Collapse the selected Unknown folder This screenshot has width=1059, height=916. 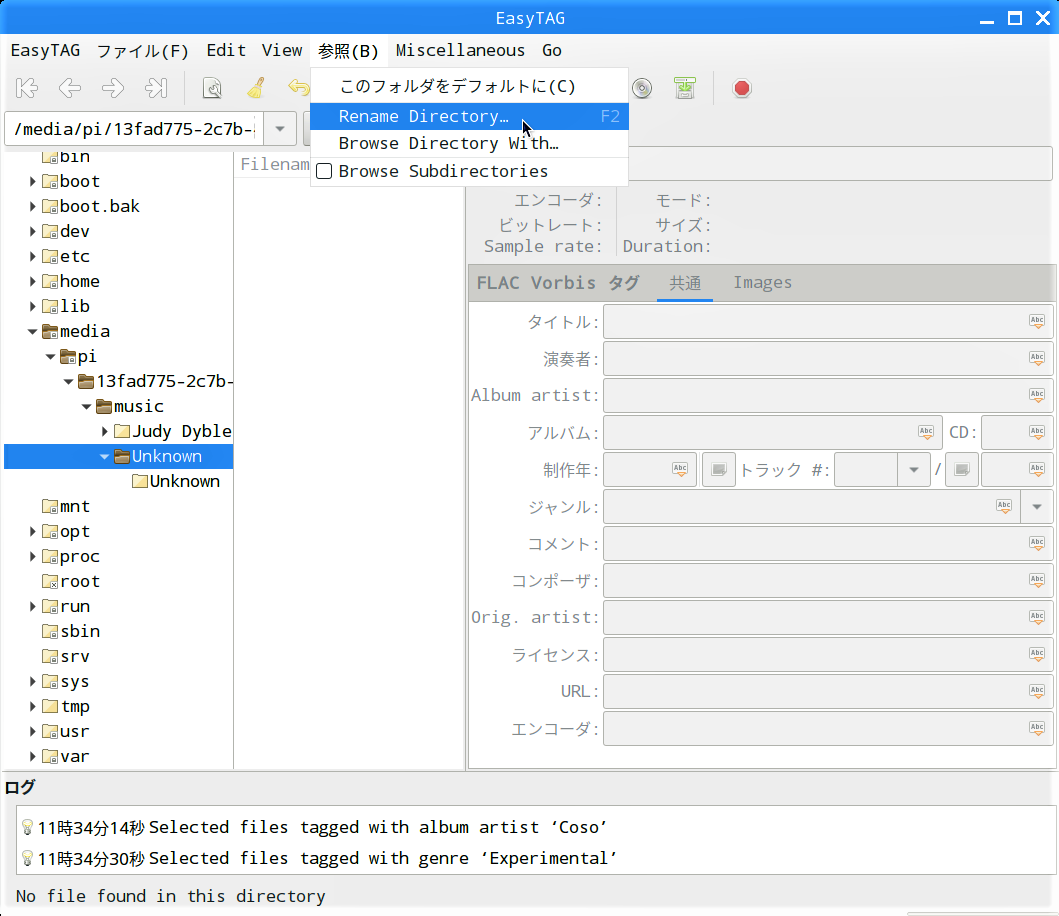coord(104,456)
